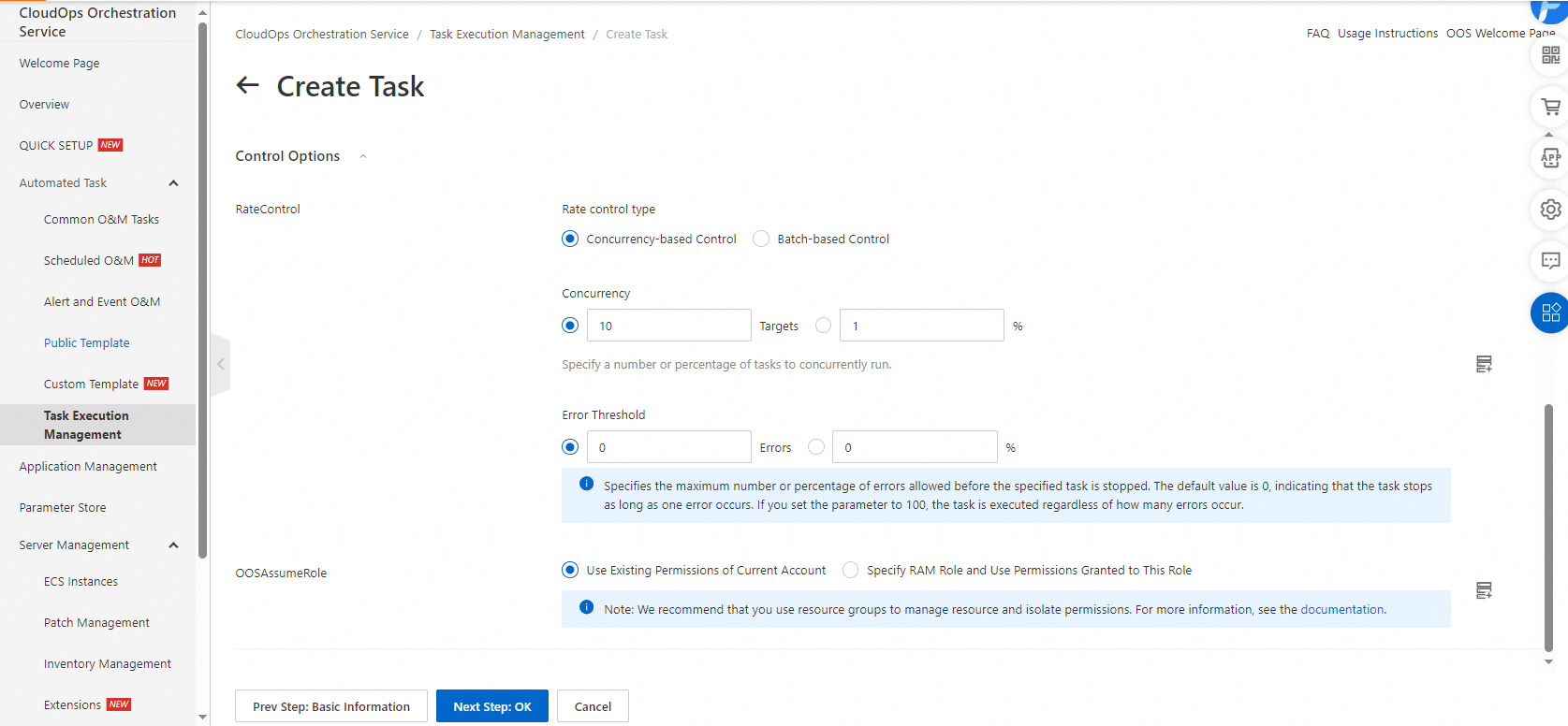This screenshot has width=1568, height=726.
Task: Go to CloudOps Orchestration Service breadcrumb
Action: [322, 35]
